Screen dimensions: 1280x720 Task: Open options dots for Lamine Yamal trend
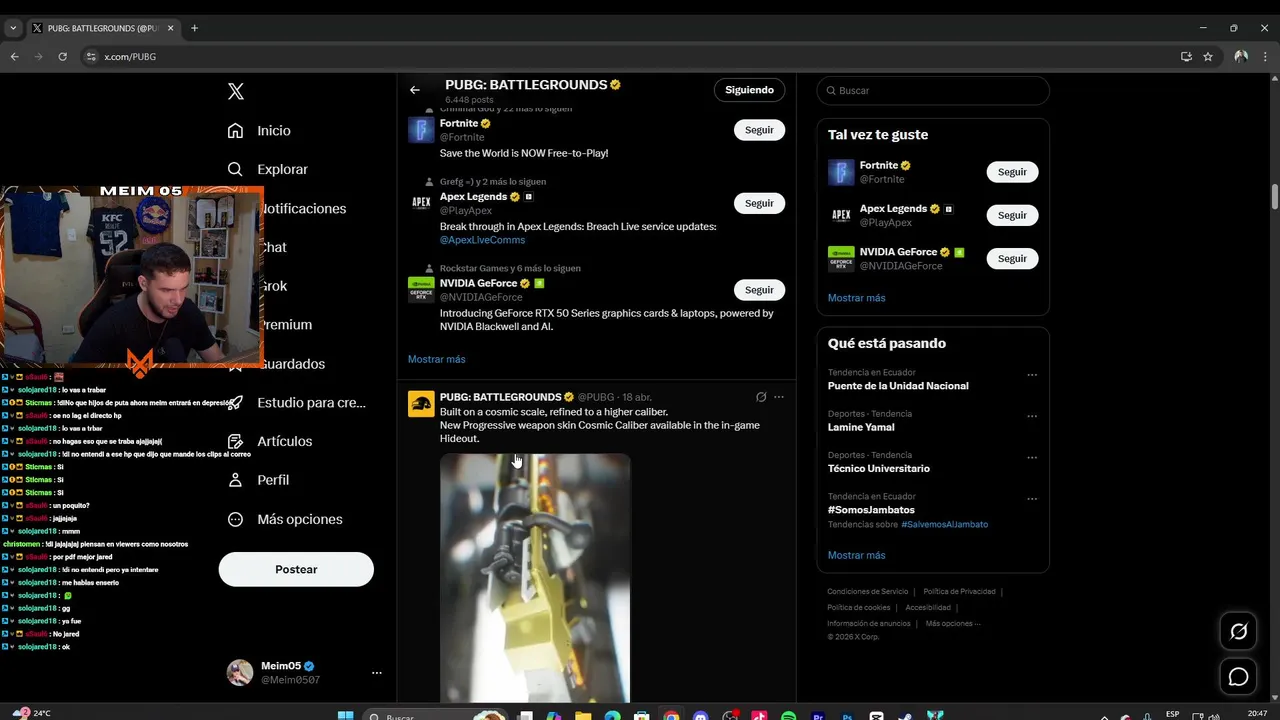(x=1032, y=416)
